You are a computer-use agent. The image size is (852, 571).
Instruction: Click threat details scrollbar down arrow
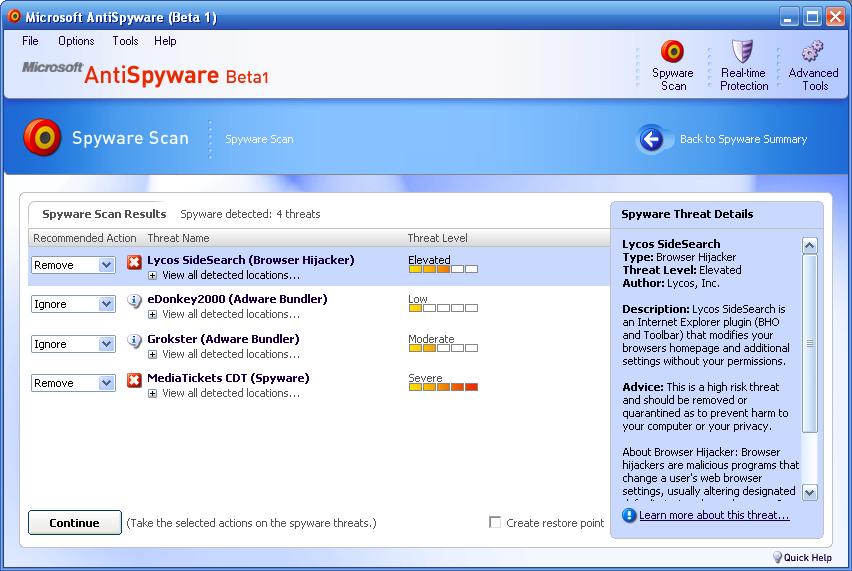click(810, 493)
